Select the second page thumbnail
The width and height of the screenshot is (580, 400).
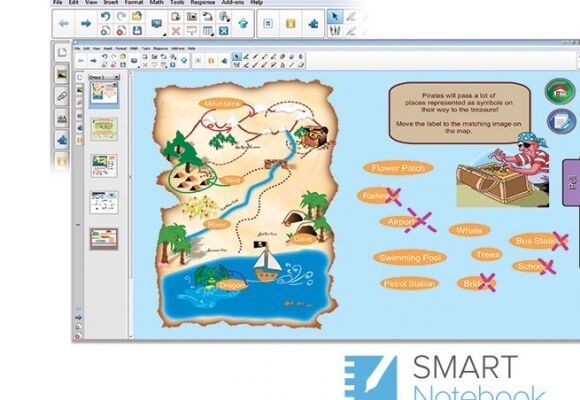pos(104,129)
